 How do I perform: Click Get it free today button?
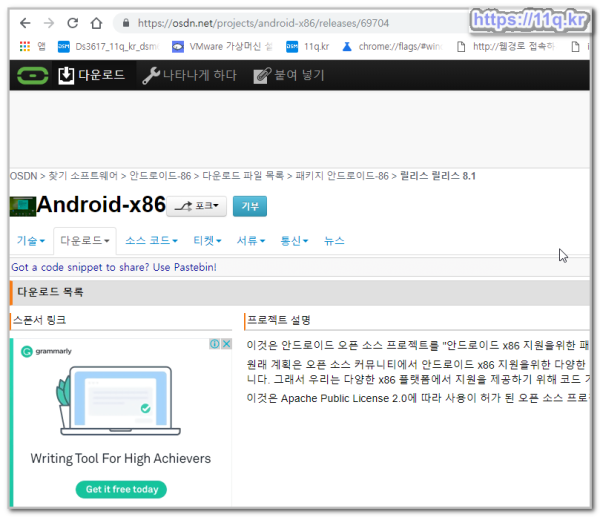(121, 489)
